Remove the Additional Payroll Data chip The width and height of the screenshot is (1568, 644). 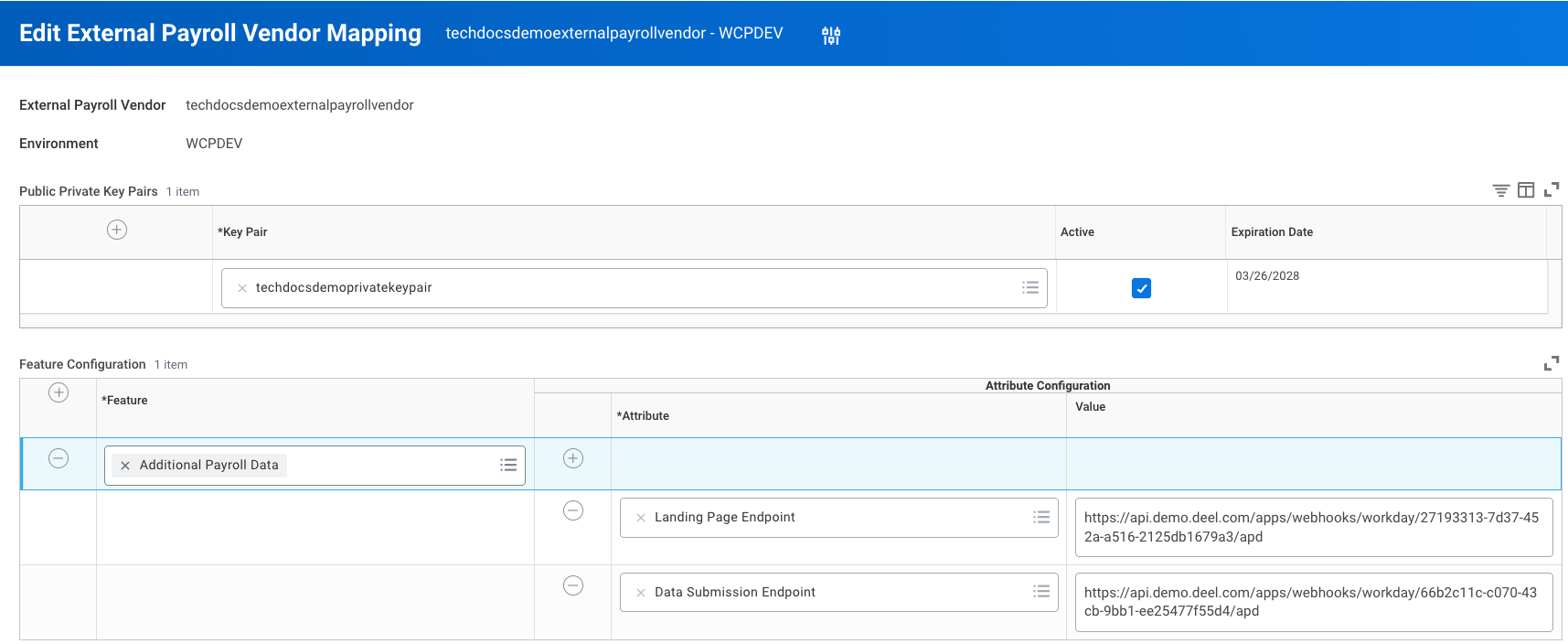[125, 466]
